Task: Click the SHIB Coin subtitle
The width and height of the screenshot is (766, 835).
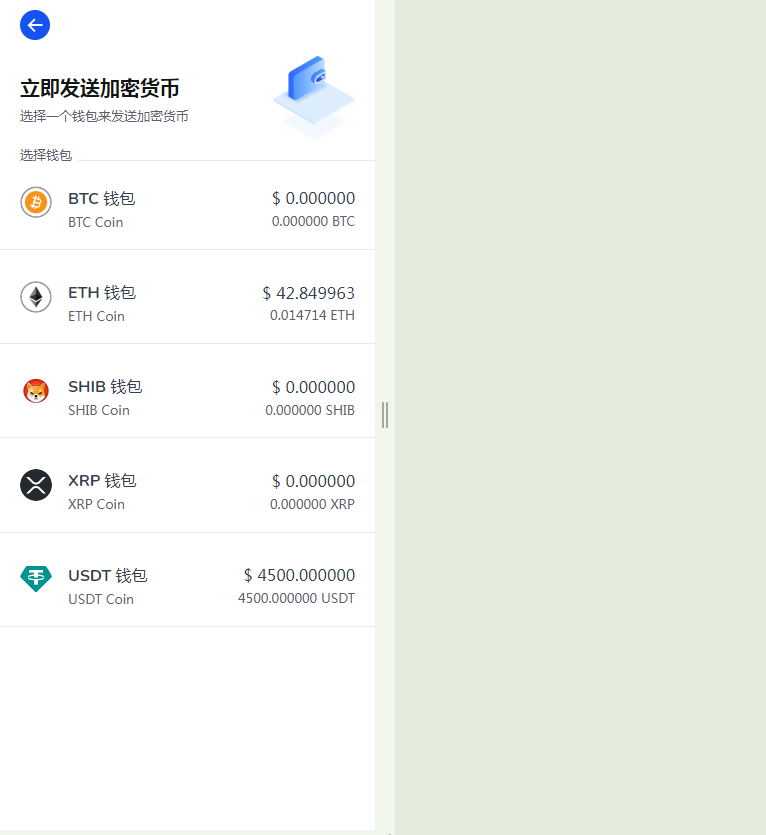Action: coord(99,410)
